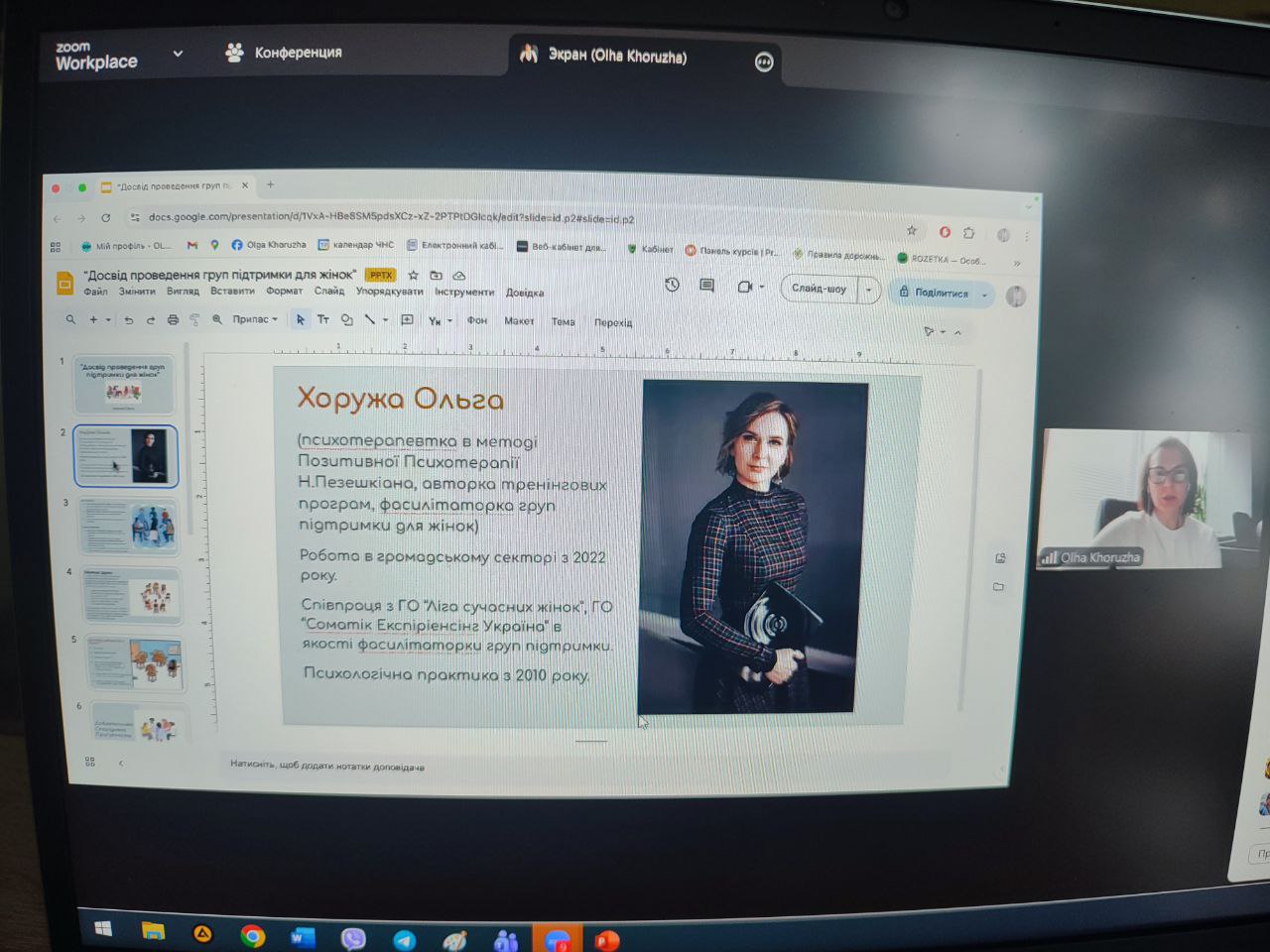Viewport: 1270px width, 952px height.
Task: Open Telegram from the taskbar
Action: click(404, 938)
